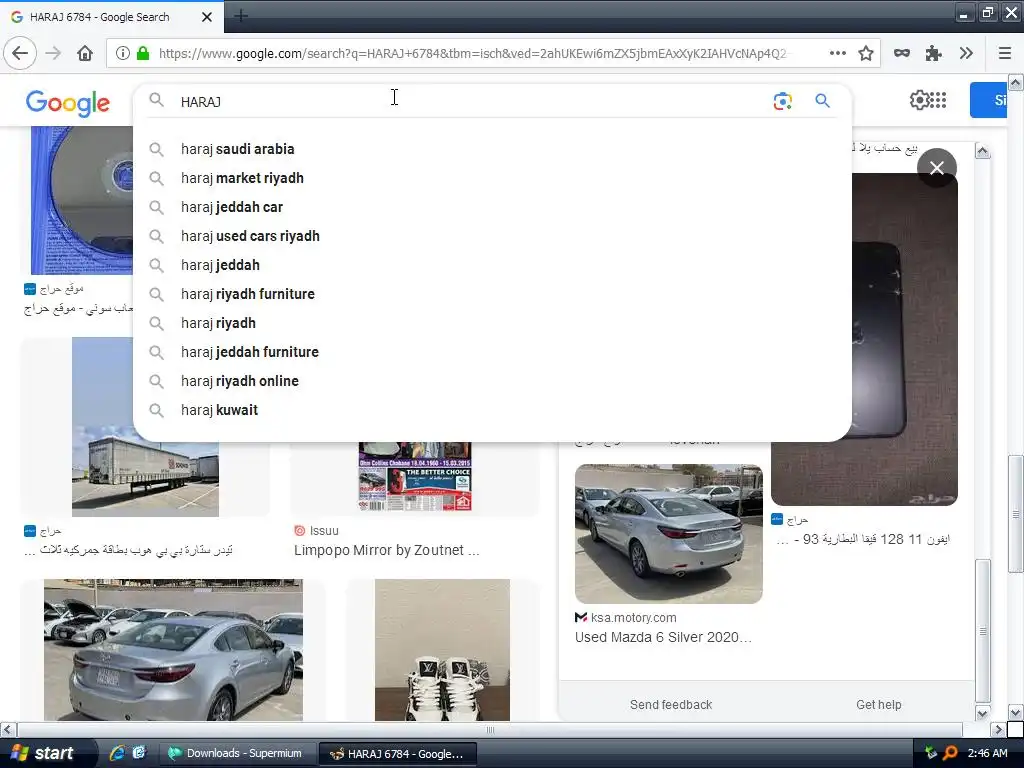
Task: Open silver Mazda thumbnail in results grid
Action: (x=173, y=650)
